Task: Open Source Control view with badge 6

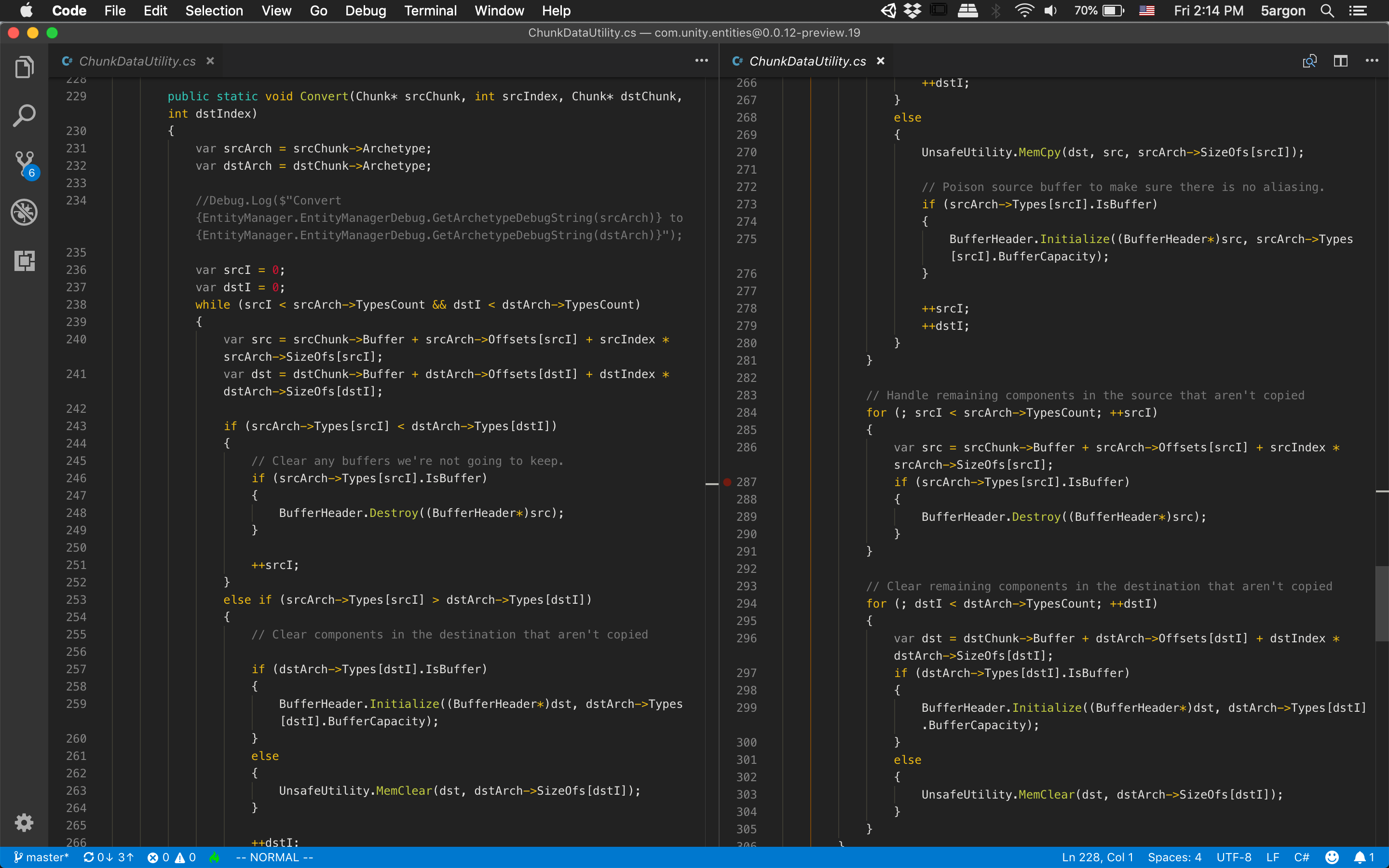Action: [24, 164]
